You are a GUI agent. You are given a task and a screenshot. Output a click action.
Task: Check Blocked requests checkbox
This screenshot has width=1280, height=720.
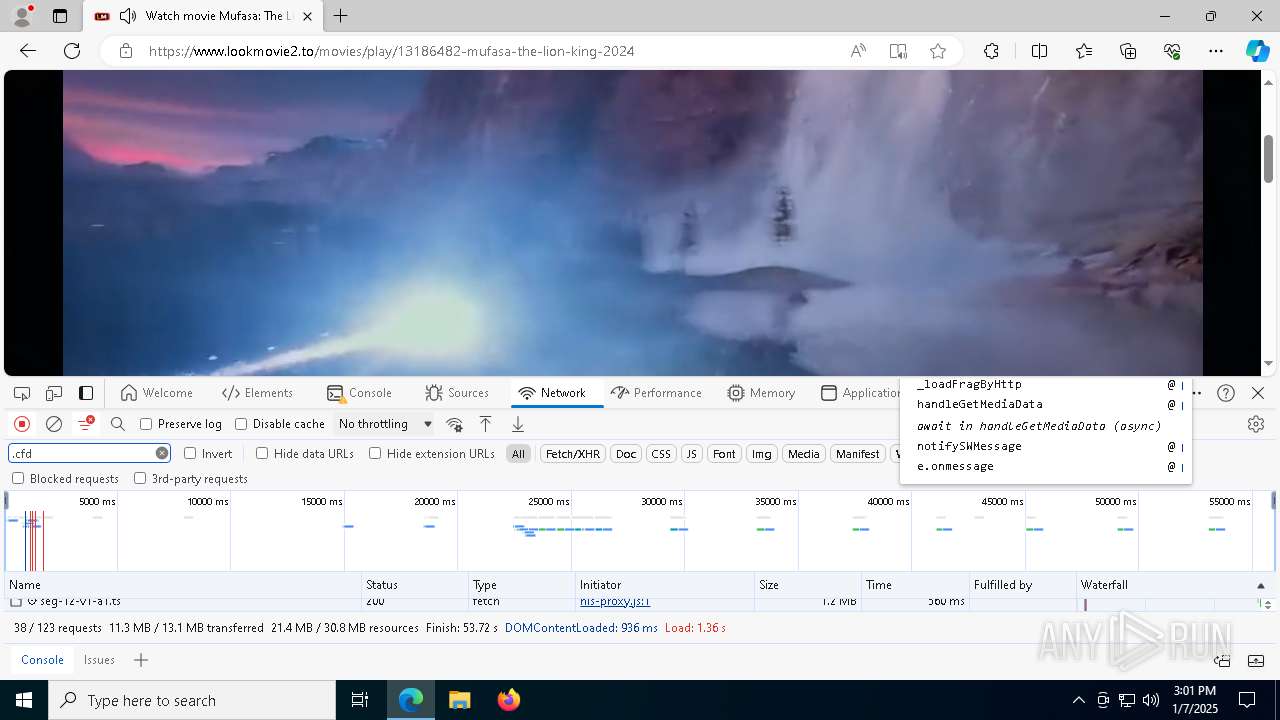point(18,479)
